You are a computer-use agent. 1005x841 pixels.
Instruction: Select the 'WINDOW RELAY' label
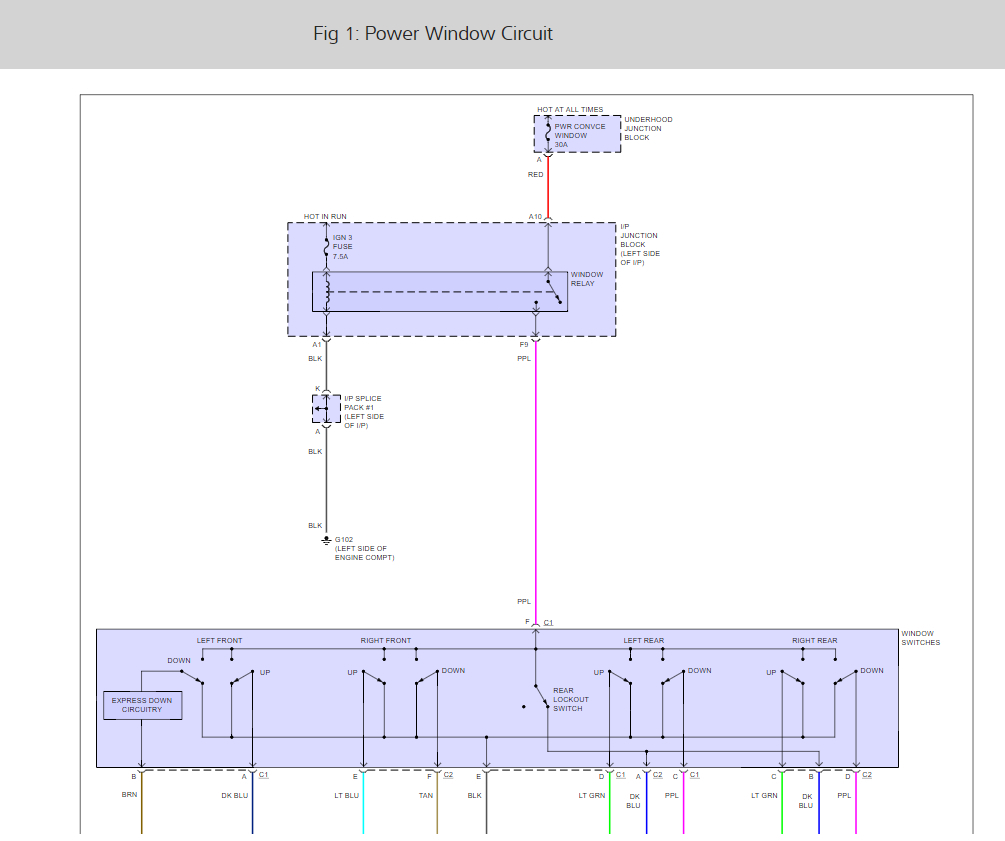586,279
